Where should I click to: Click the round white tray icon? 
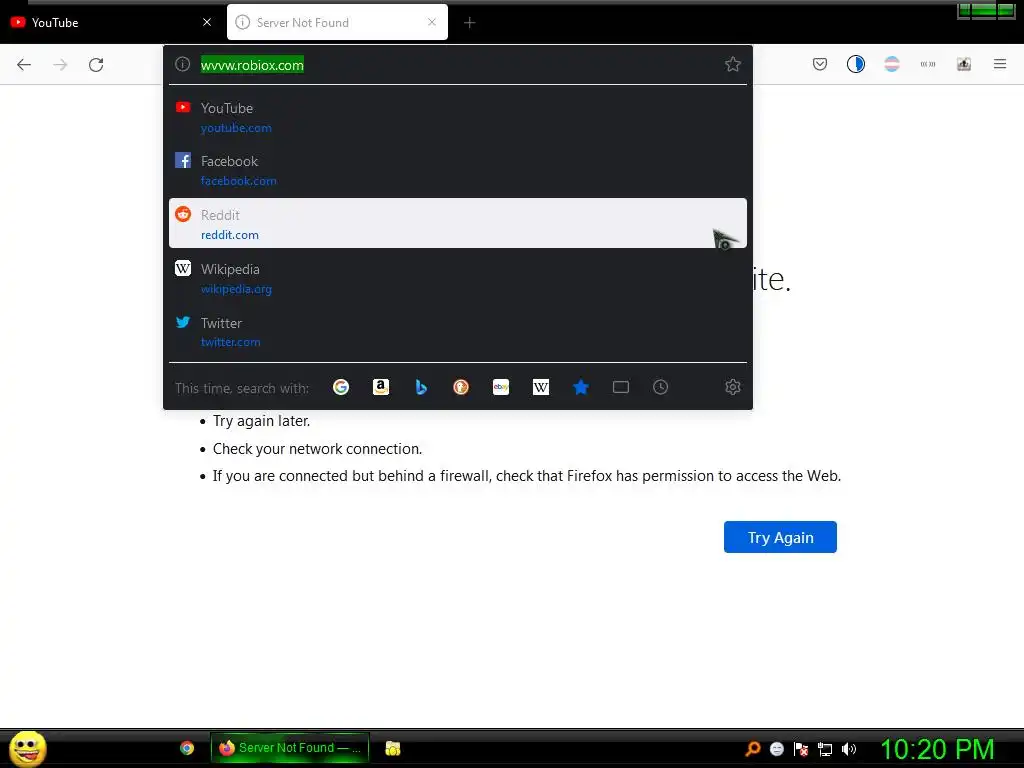coord(776,749)
